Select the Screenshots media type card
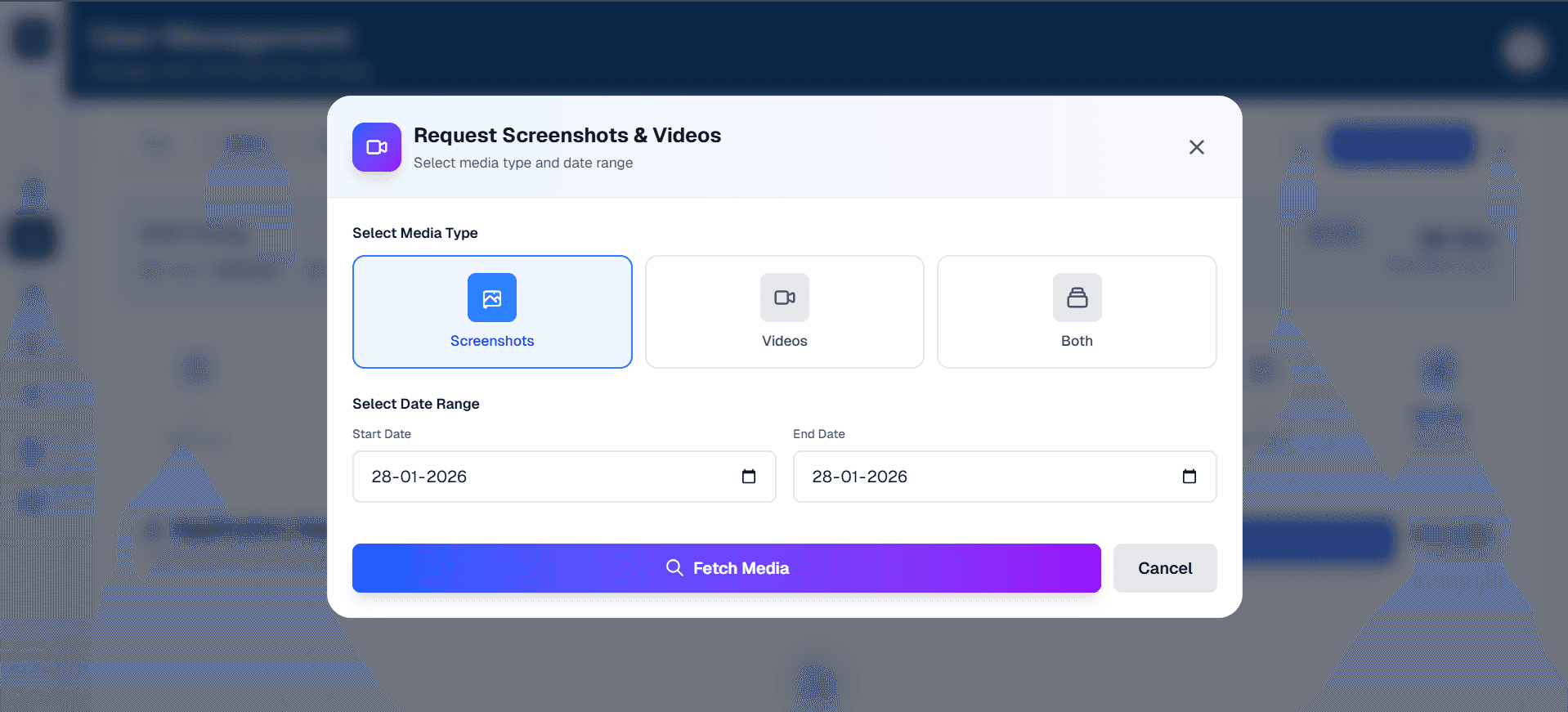Image resolution: width=1568 pixels, height=712 pixels. [492, 311]
